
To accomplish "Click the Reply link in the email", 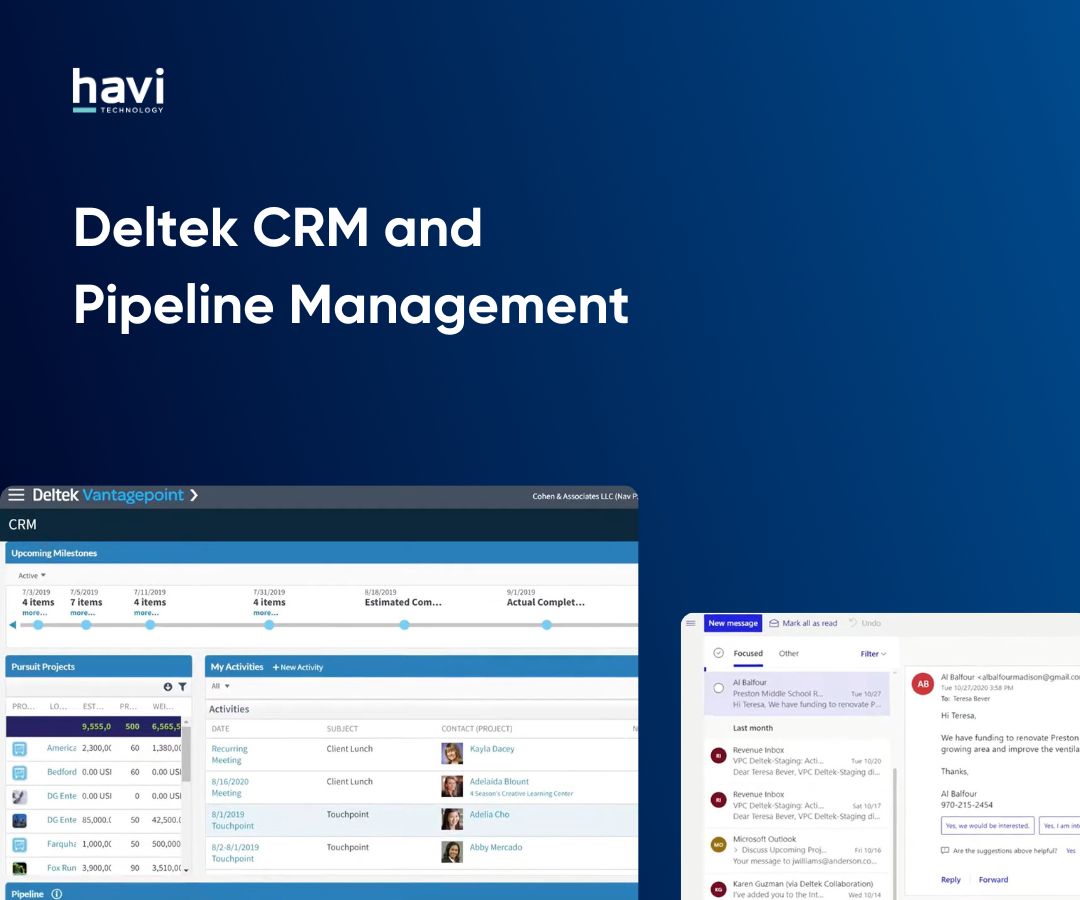I will (951, 879).
